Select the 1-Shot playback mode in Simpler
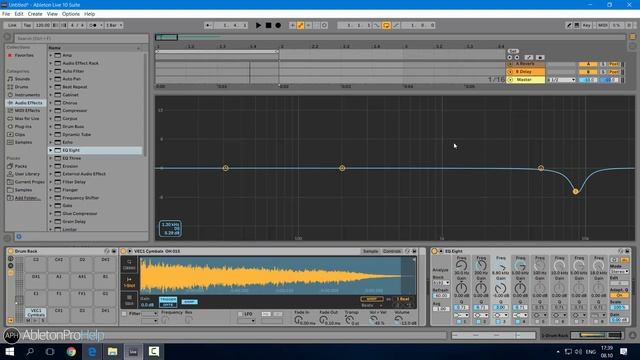 (x=129, y=282)
